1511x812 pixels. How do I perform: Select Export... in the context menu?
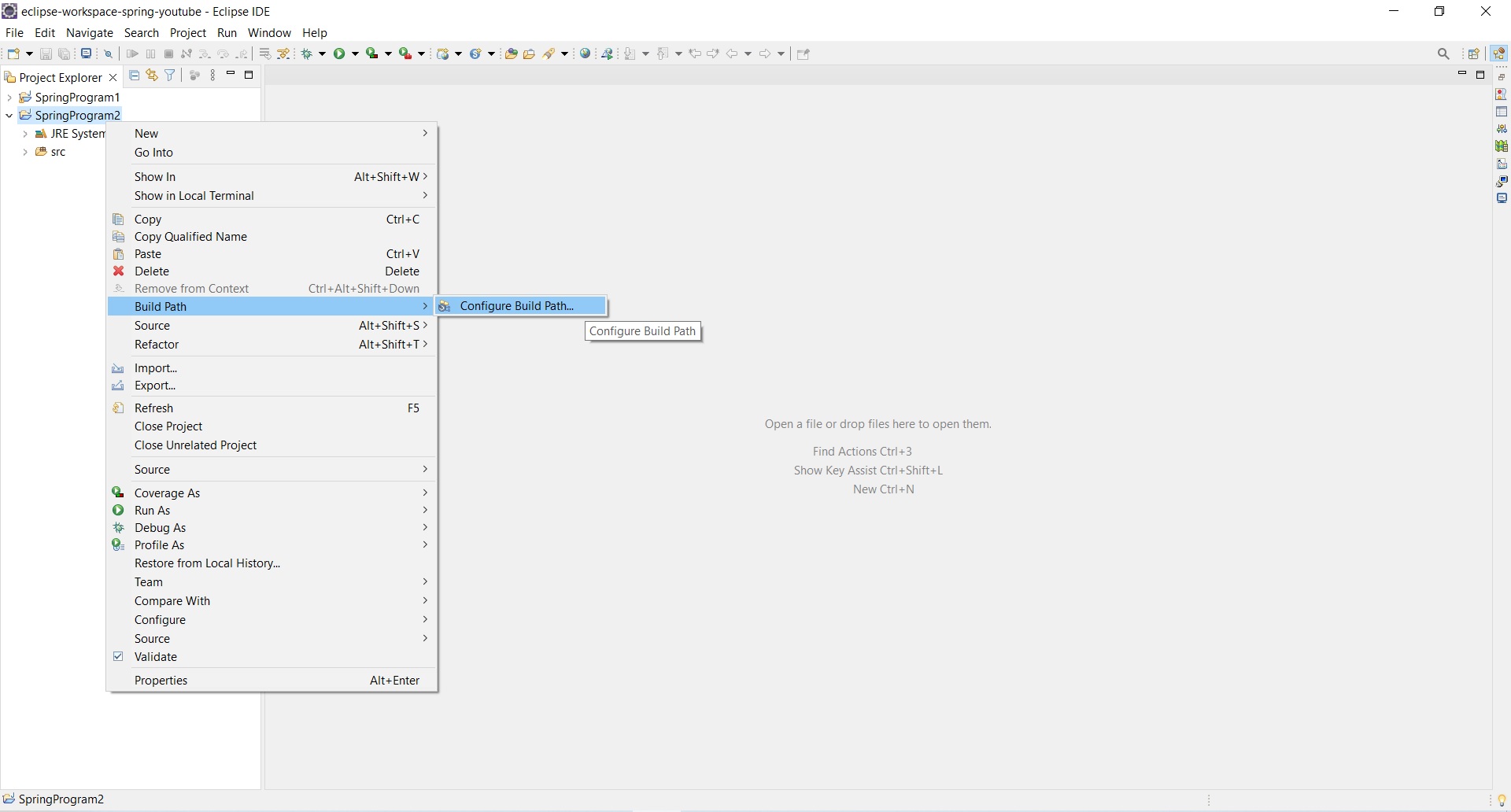(x=272, y=386)
